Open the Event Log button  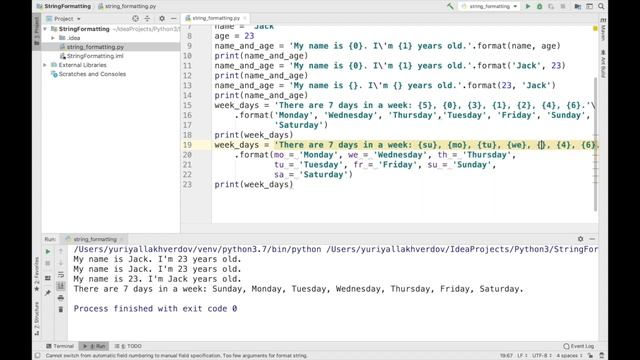click(579, 346)
